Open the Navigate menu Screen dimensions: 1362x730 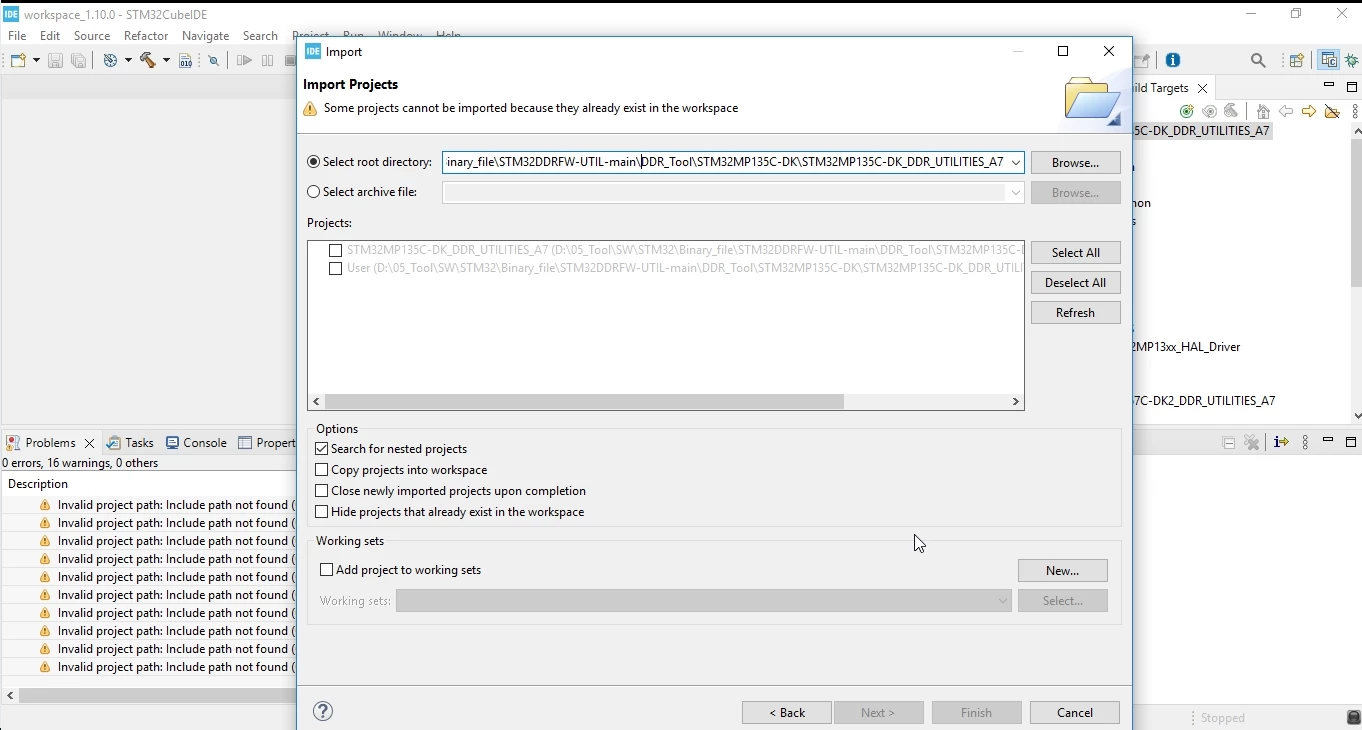pyautogui.click(x=206, y=36)
